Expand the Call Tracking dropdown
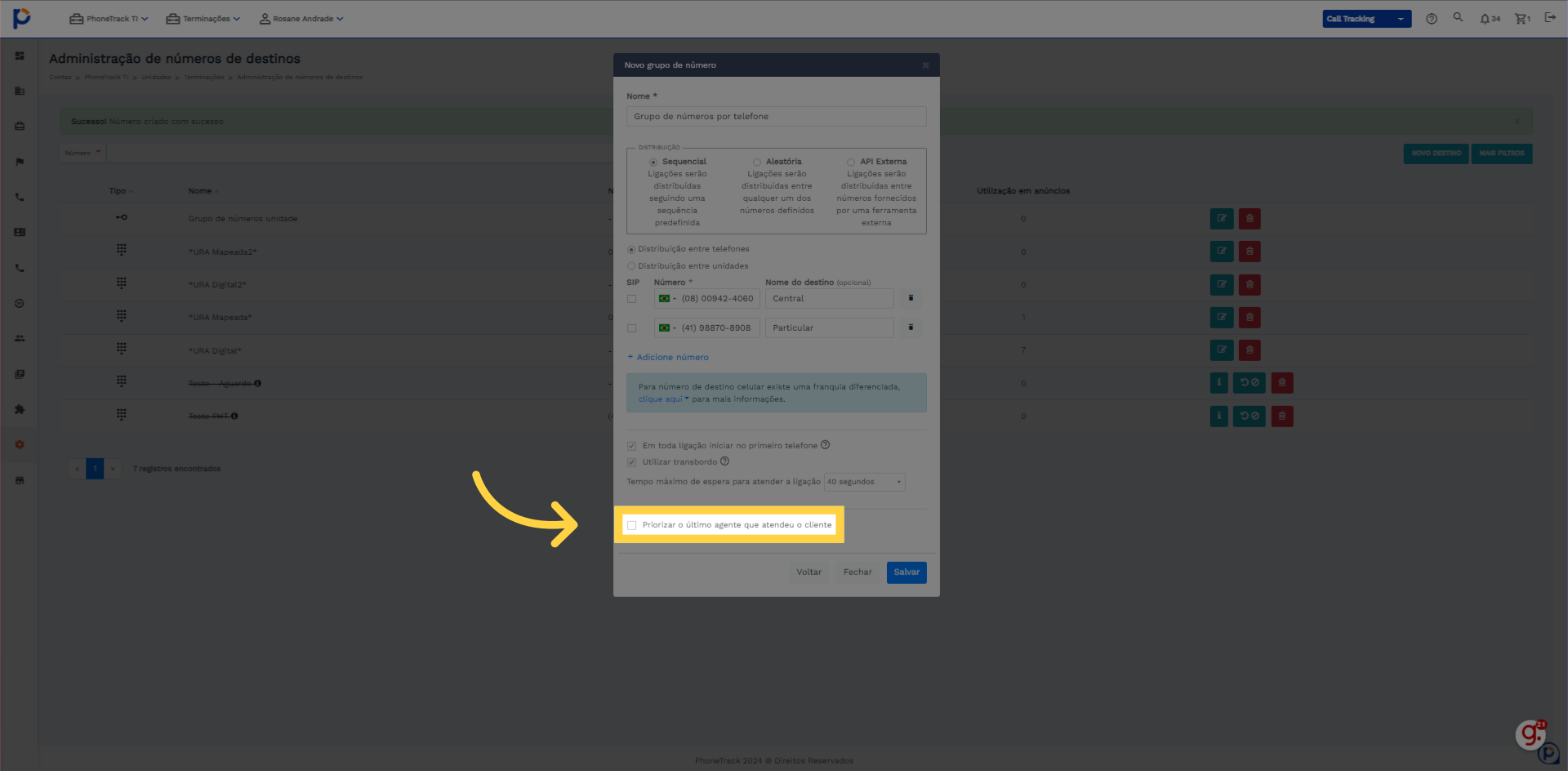 point(1366,19)
